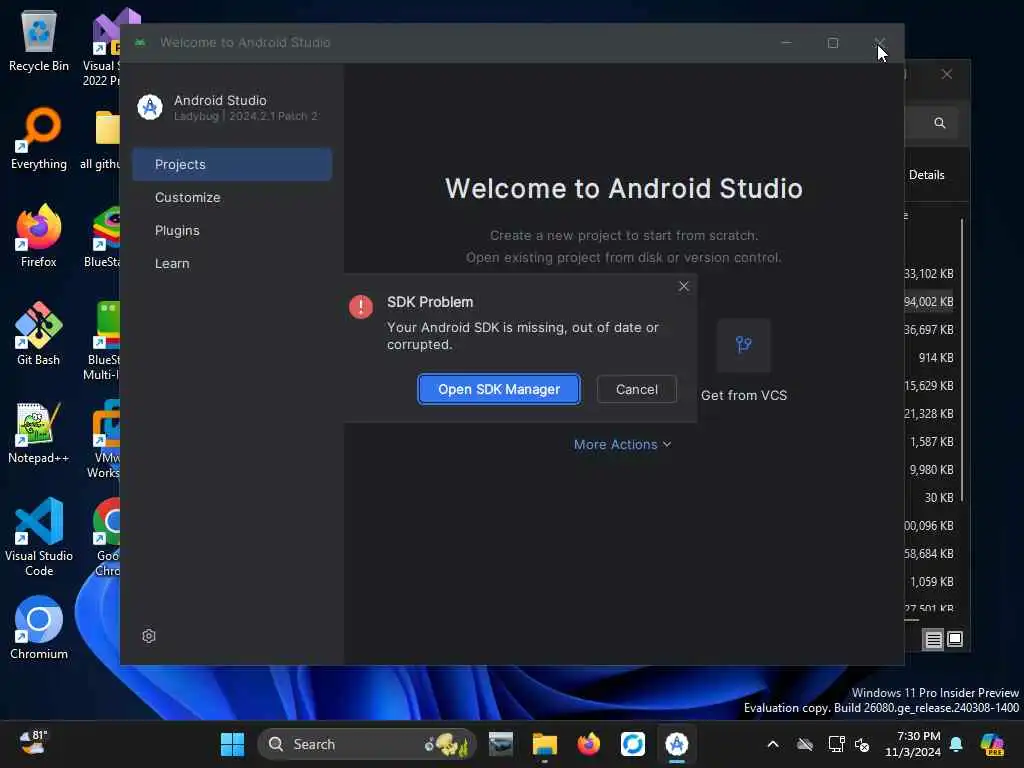This screenshot has width=1024, height=768.
Task: Open Visual Studio Code desktop shortcut
Action: (39, 537)
